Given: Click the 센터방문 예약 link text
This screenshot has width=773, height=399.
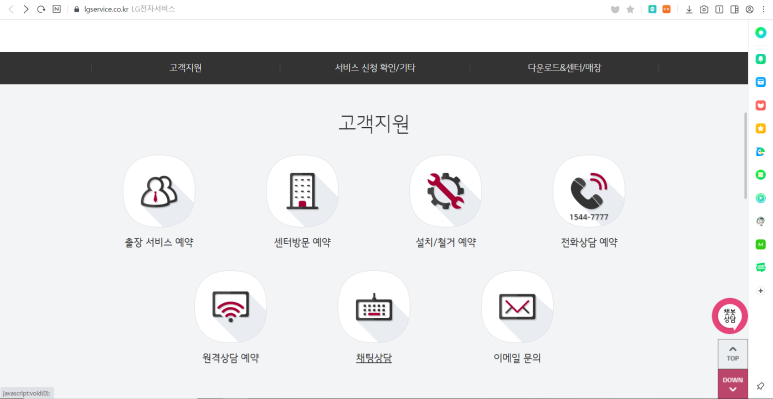Looking at the screenshot, I should [302, 243].
